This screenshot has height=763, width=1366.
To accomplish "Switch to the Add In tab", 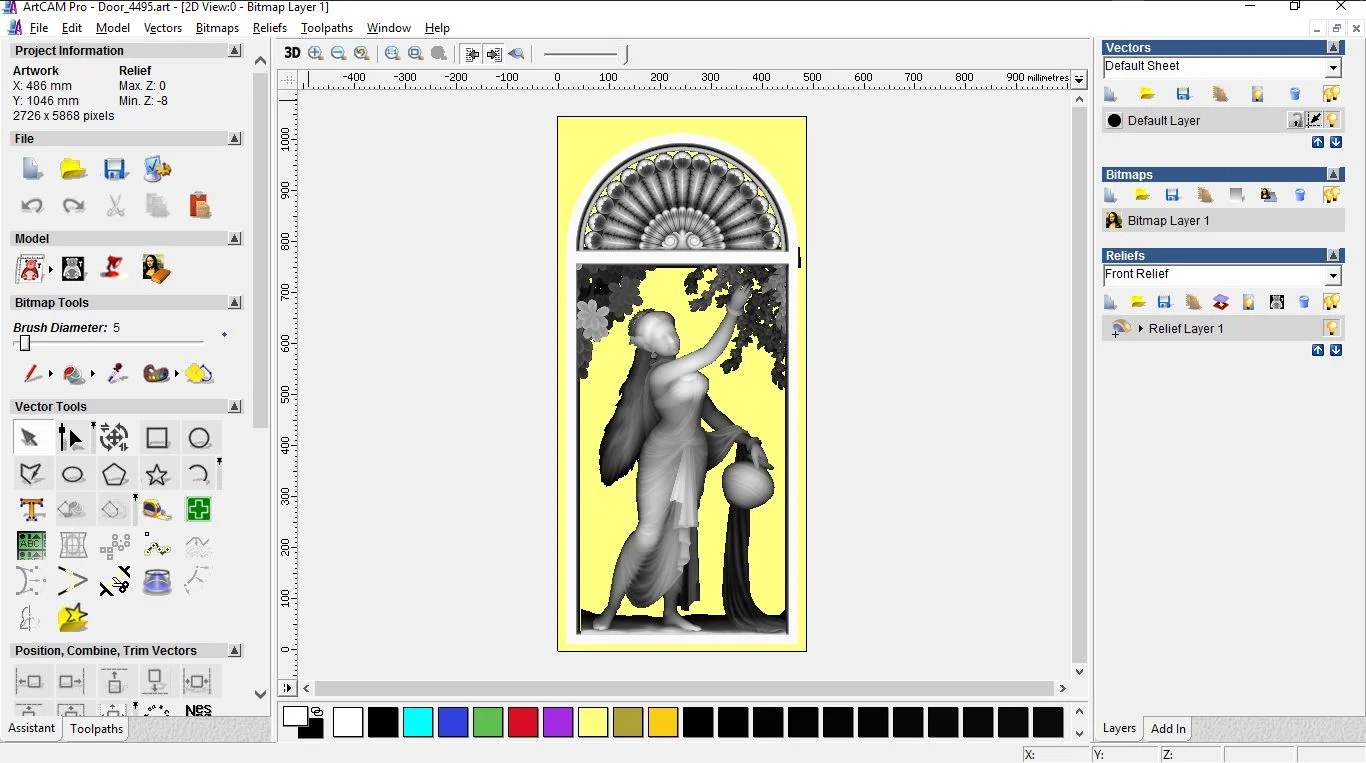I will click(1167, 729).
